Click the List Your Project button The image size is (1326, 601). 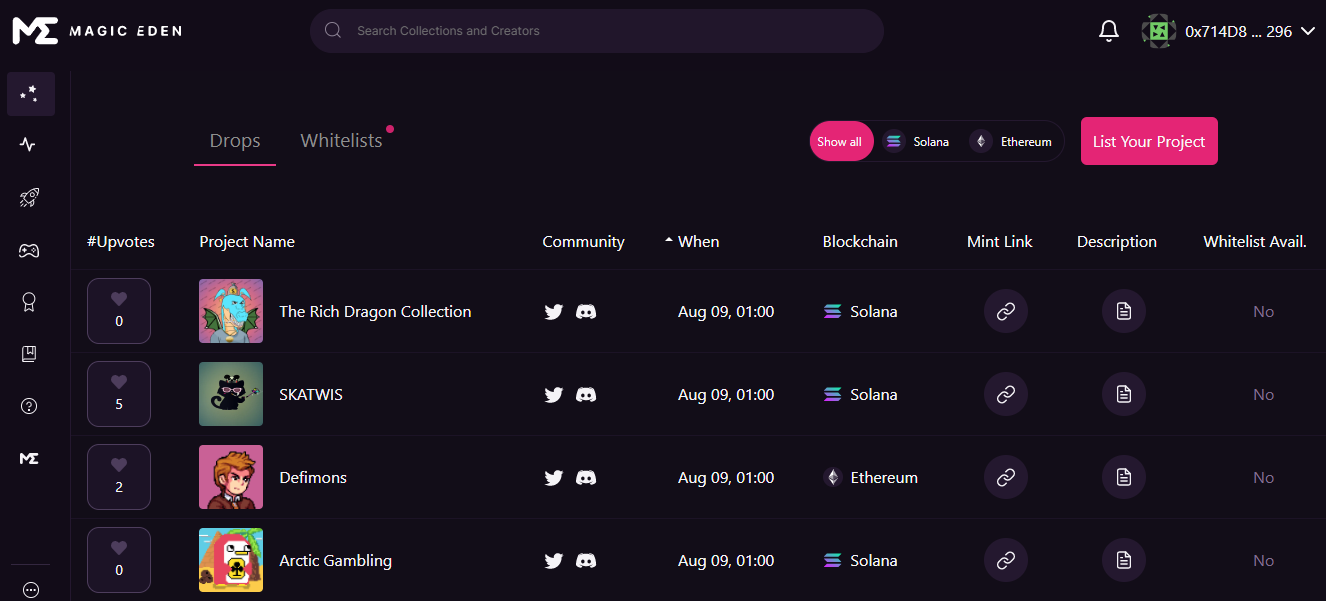(x=1149, y=141)
